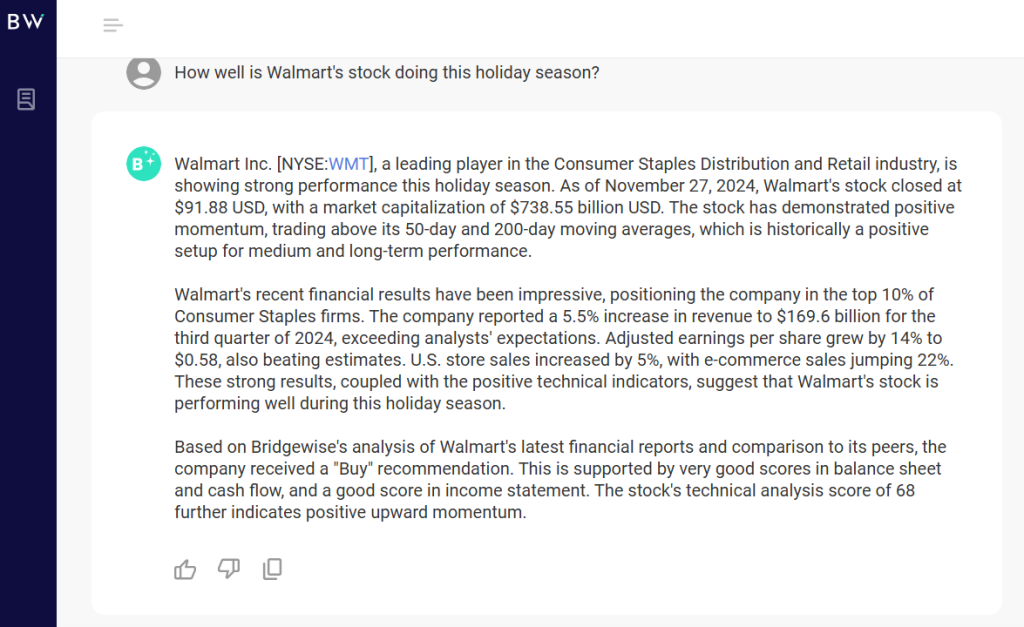The width and height of the screenshot is (1024, 627).
Task: Click the user avatar beside the question
Action: pos(144,73)
